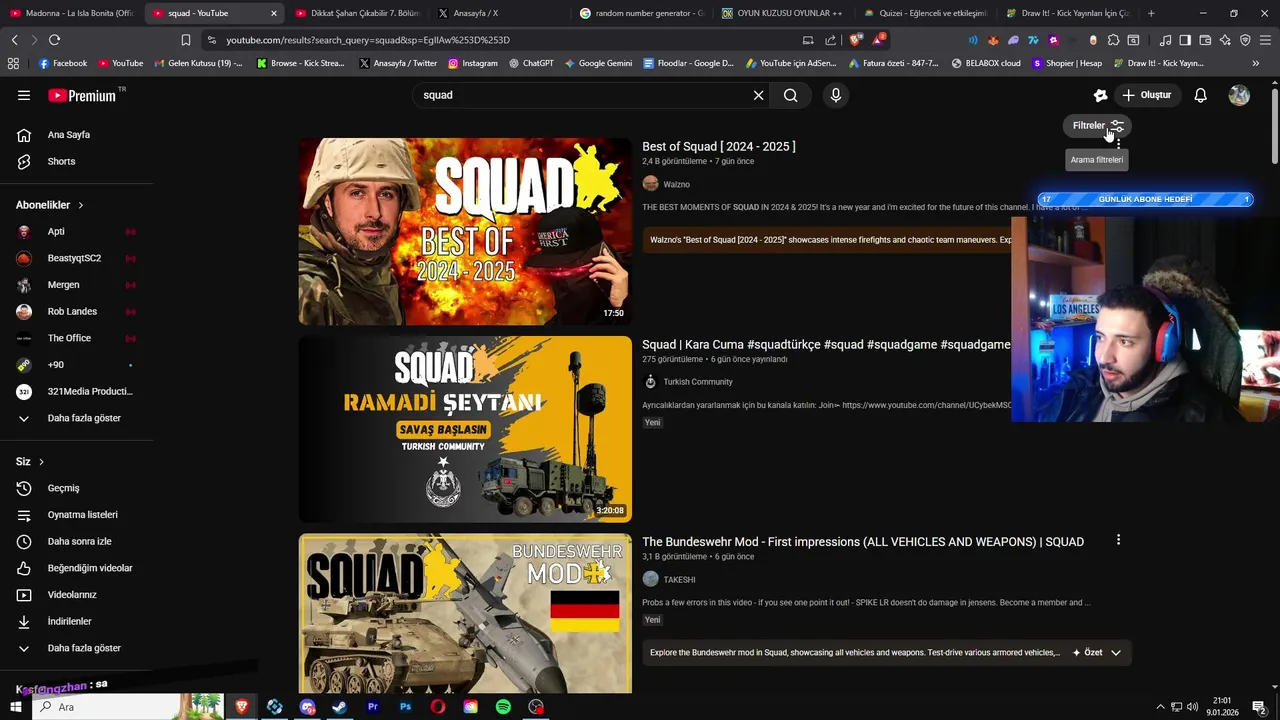Screen dimensions: 1280x720
Task: Open Spotify from the taskbar
Action: [x=503, y=707]
